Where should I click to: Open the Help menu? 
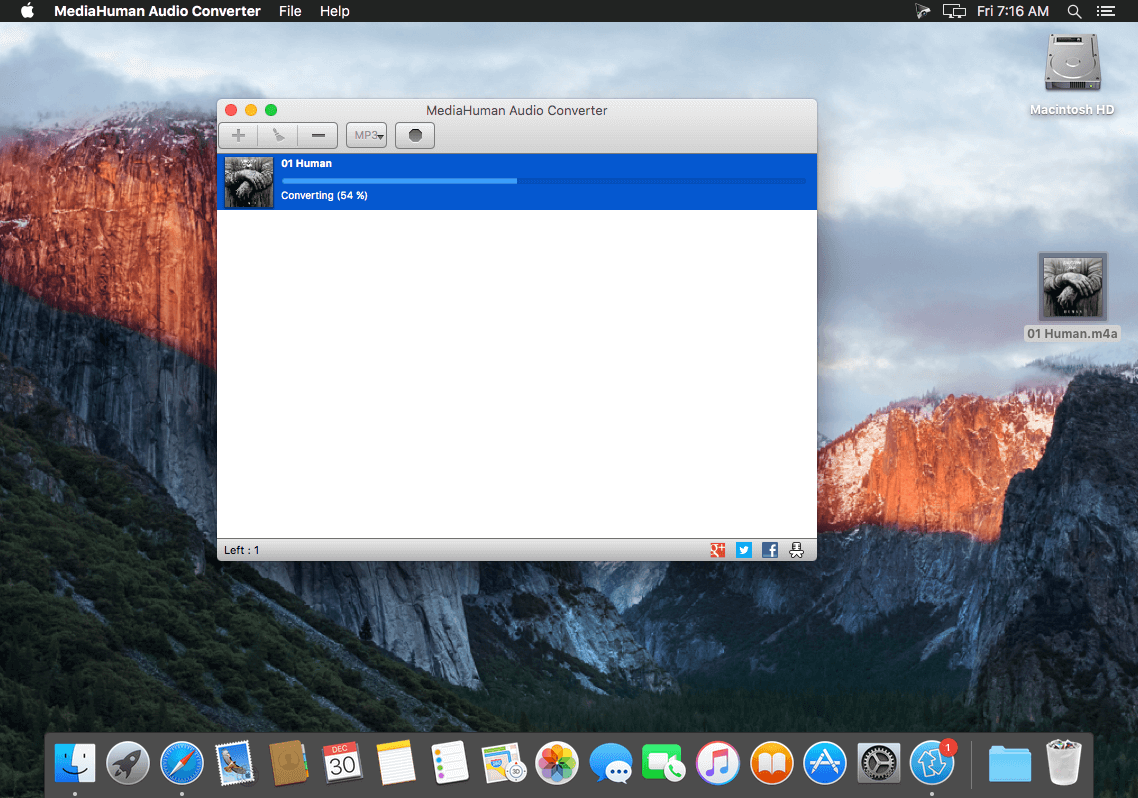point(335,11)
